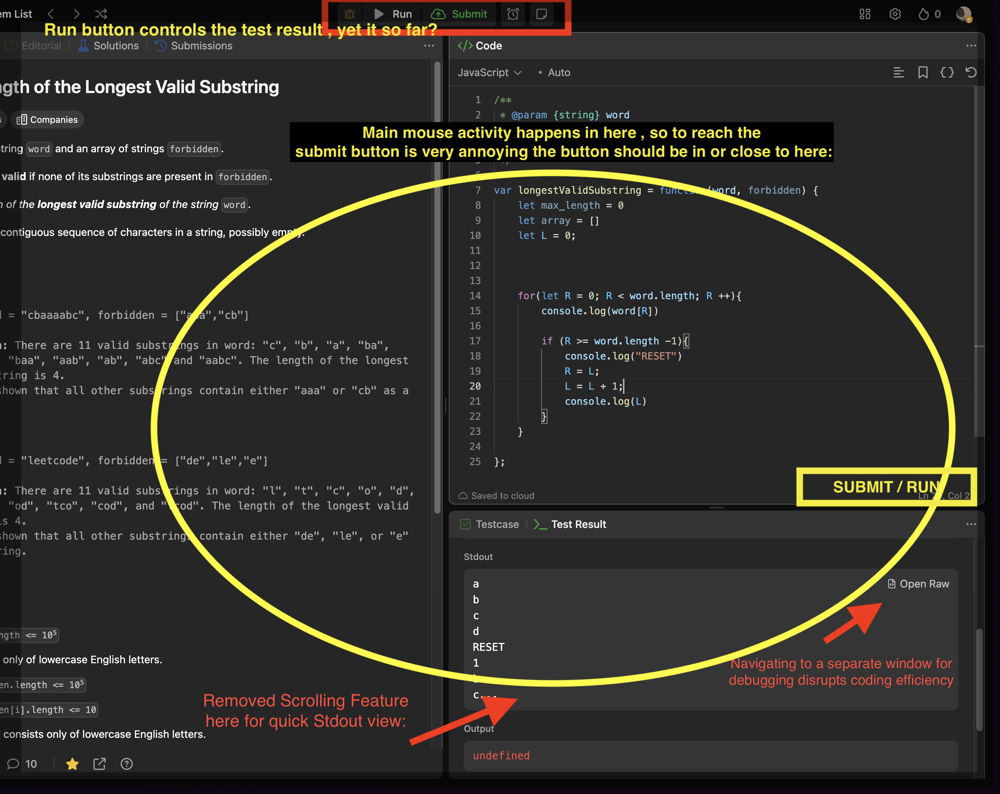The width and height of the screenshot is (1000, 794).
Task: Open the JavaScript language dropdown
Action: [489, 72]
